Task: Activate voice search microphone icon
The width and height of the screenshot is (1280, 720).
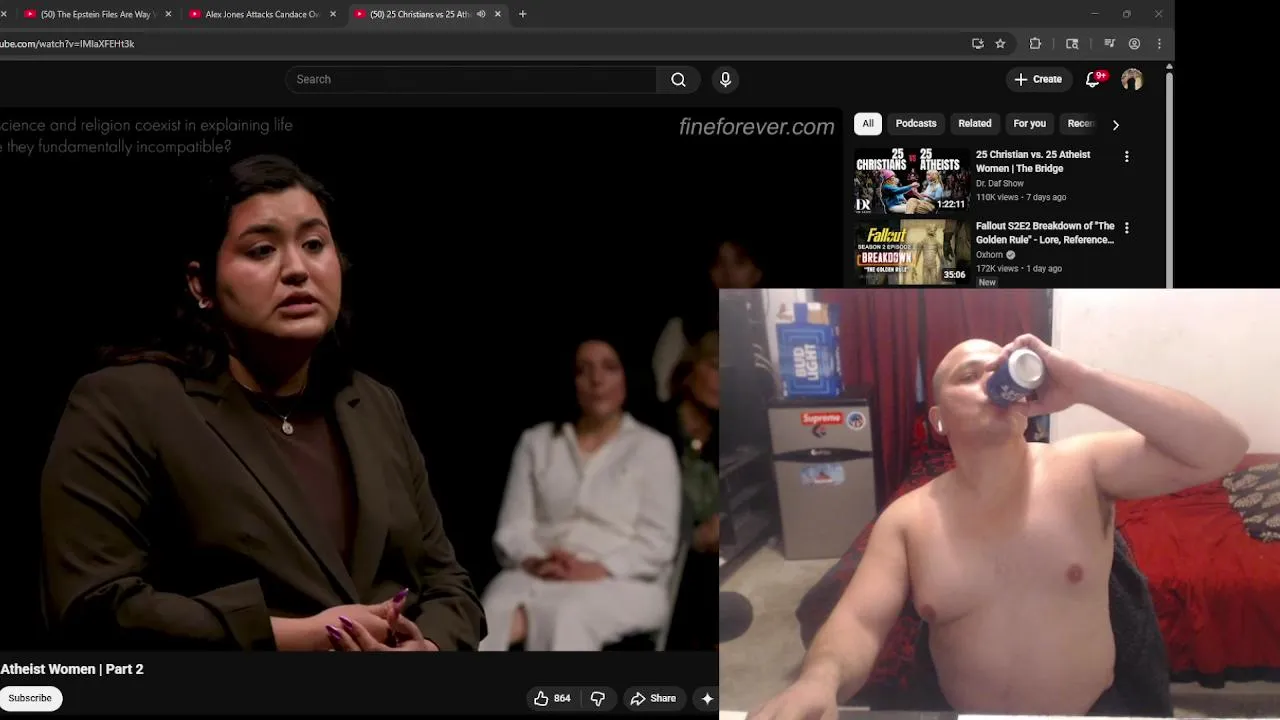Action: 726,80
